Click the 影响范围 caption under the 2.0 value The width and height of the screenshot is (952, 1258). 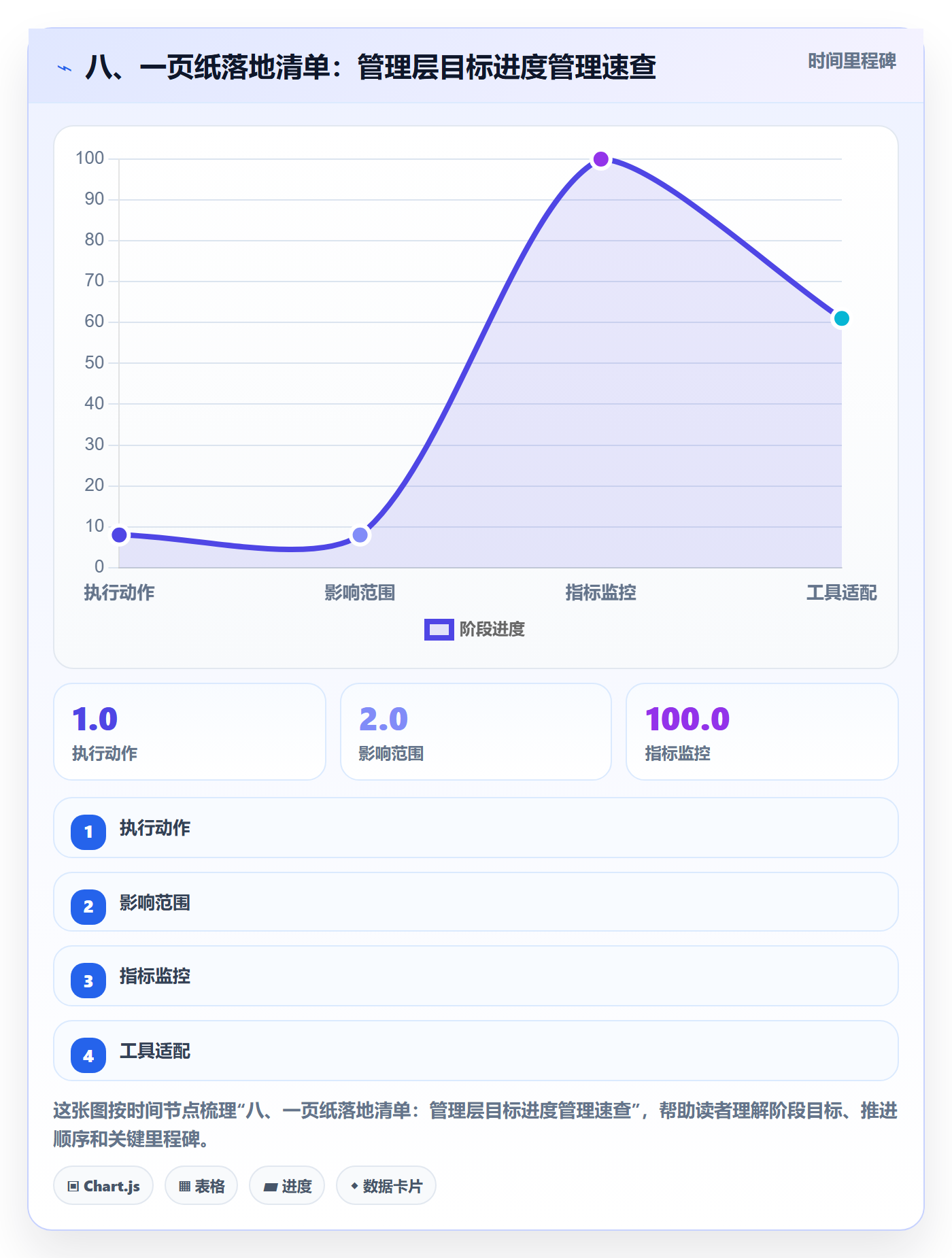point(391,753)
